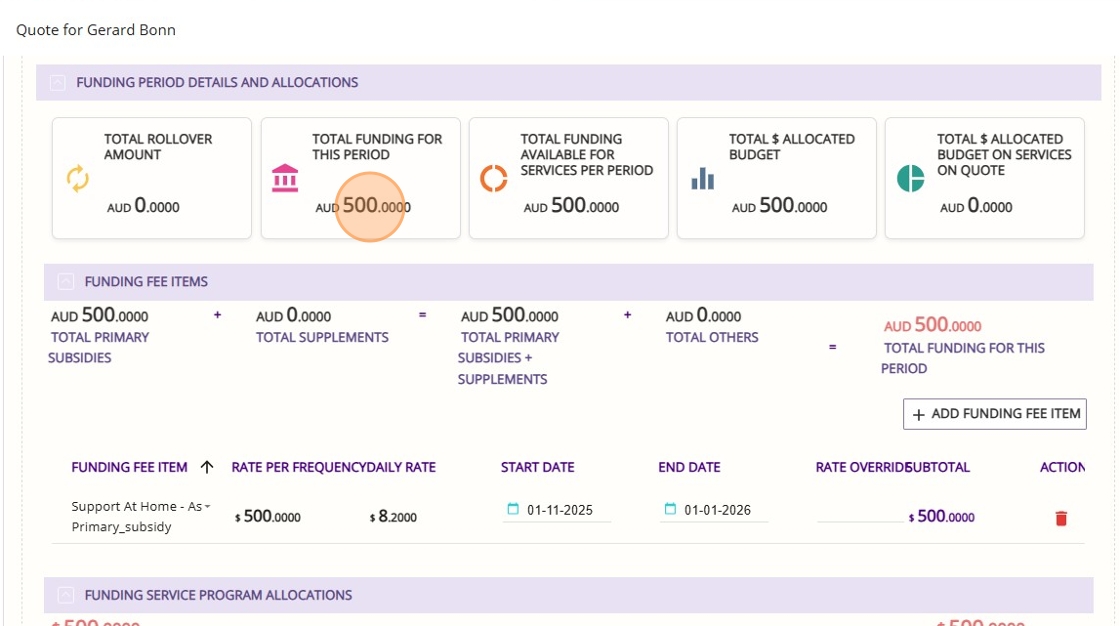Screen dimensions: 1120x626
Task: Open the end date calendar picker icon
Action: (671, 509)
